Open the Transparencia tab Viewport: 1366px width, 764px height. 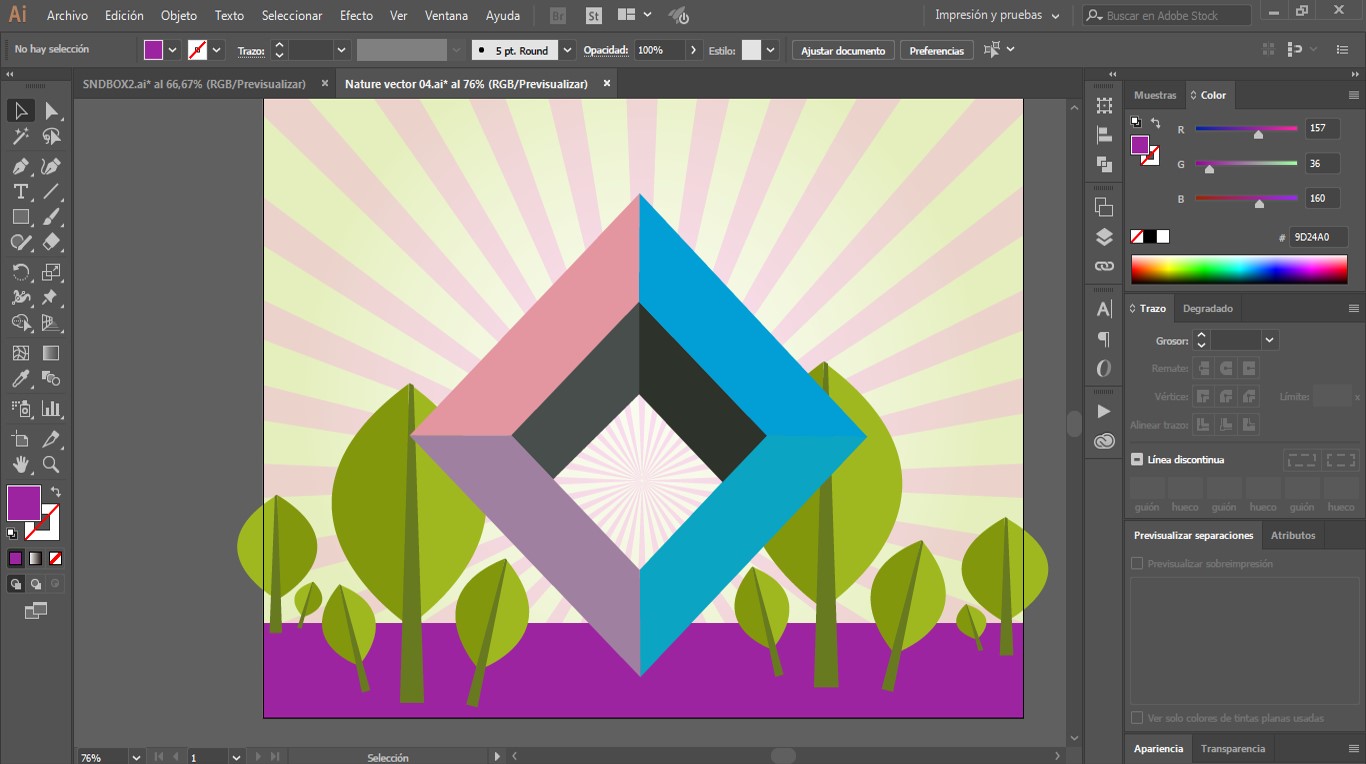click(x=1233, y=748)
